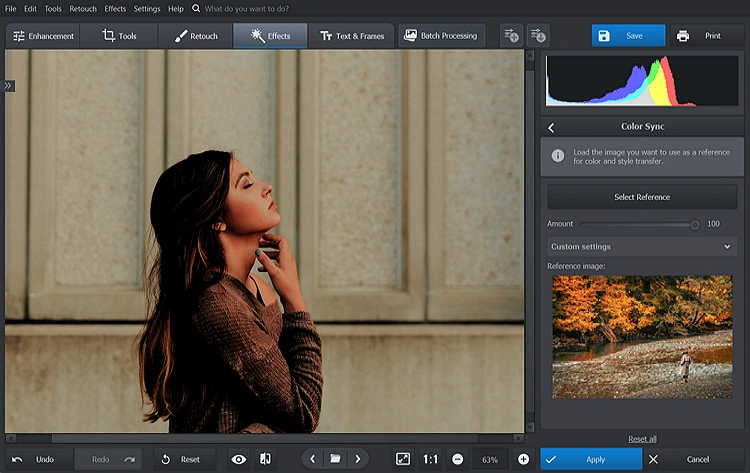Reset the image changes

pyautogui.click(x=185, y=459)
